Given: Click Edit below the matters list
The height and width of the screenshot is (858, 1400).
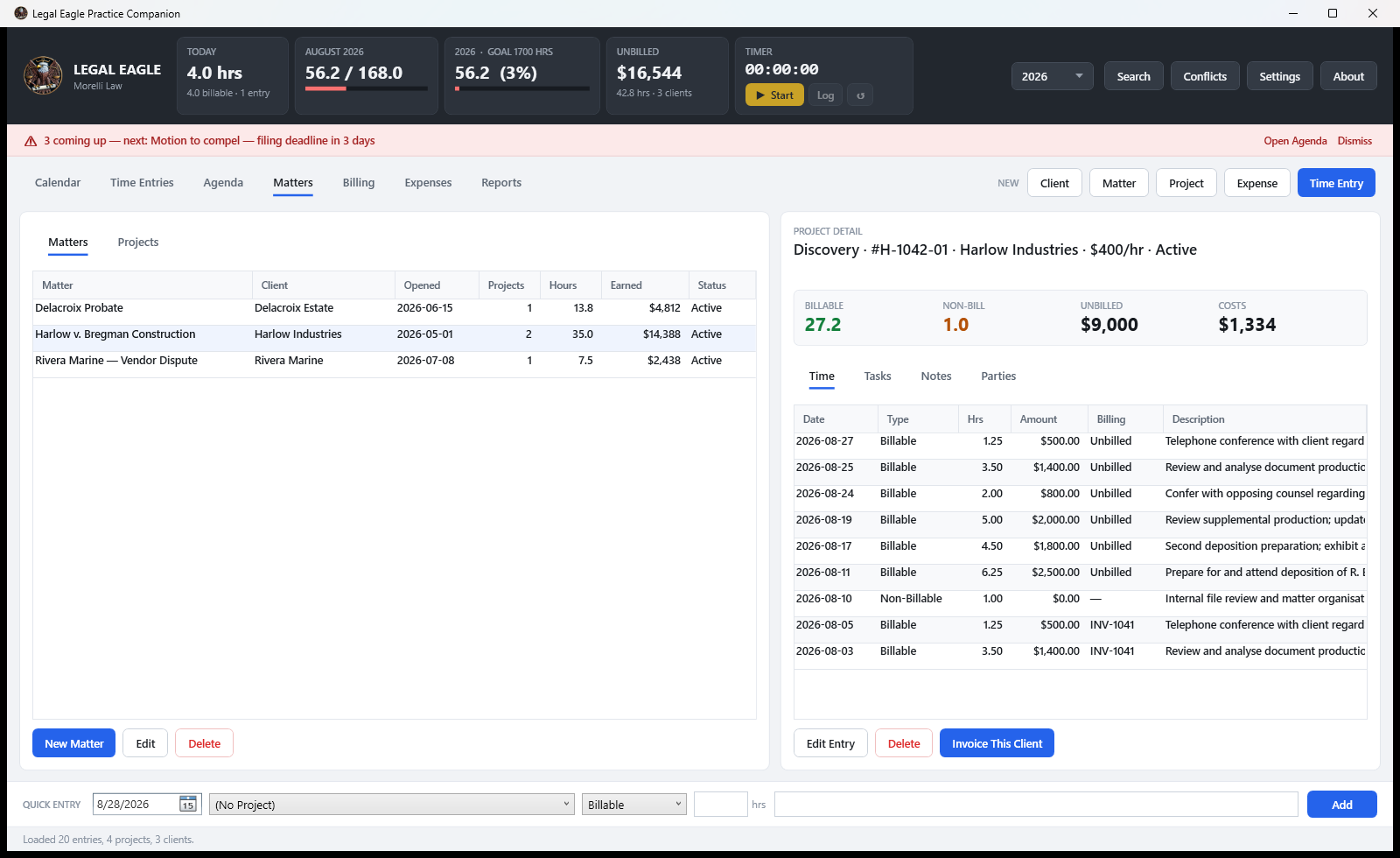Looking at the screenshot, I should click(145, 743).
